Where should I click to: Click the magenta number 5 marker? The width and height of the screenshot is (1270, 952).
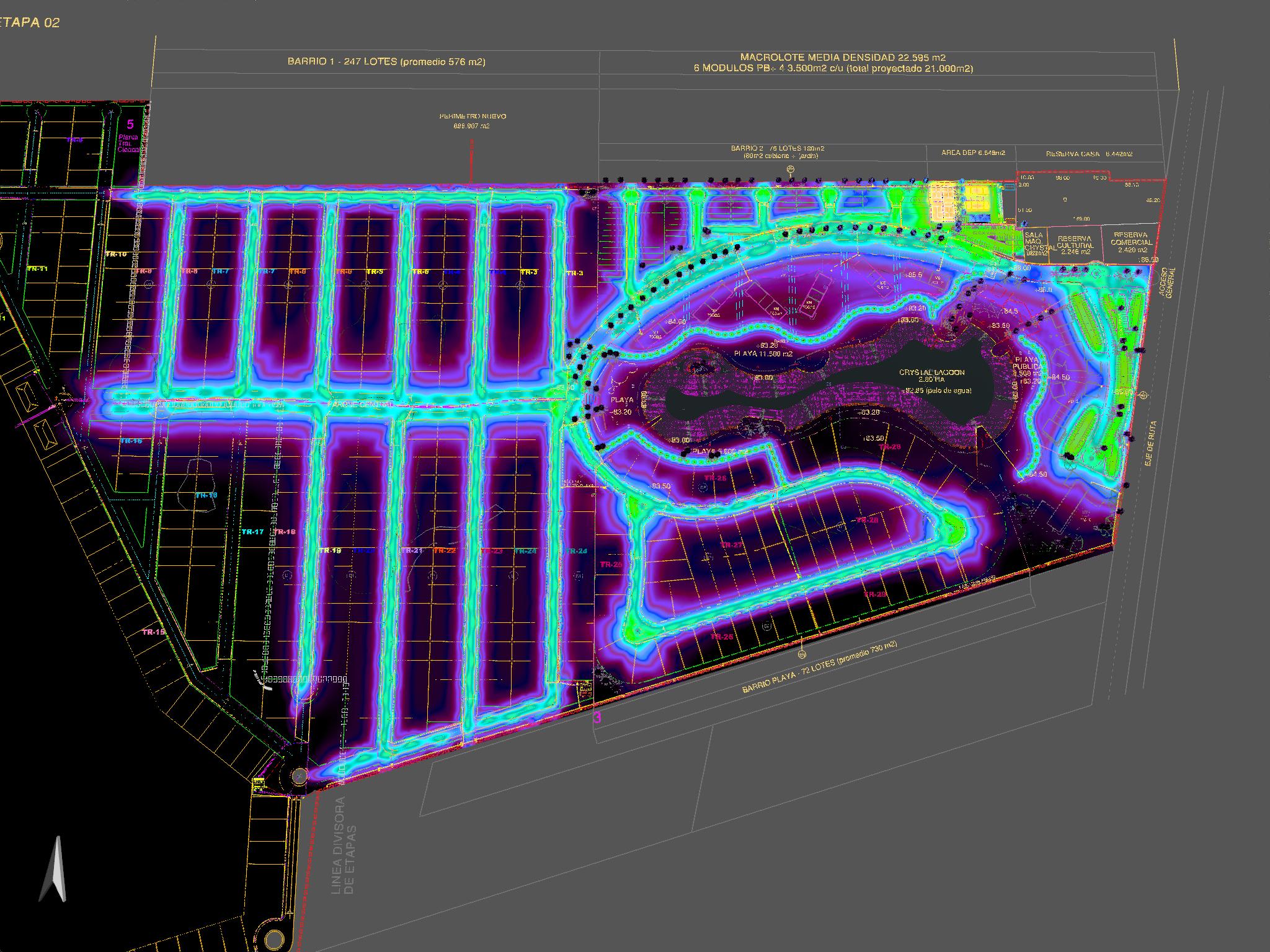point(130,125)
